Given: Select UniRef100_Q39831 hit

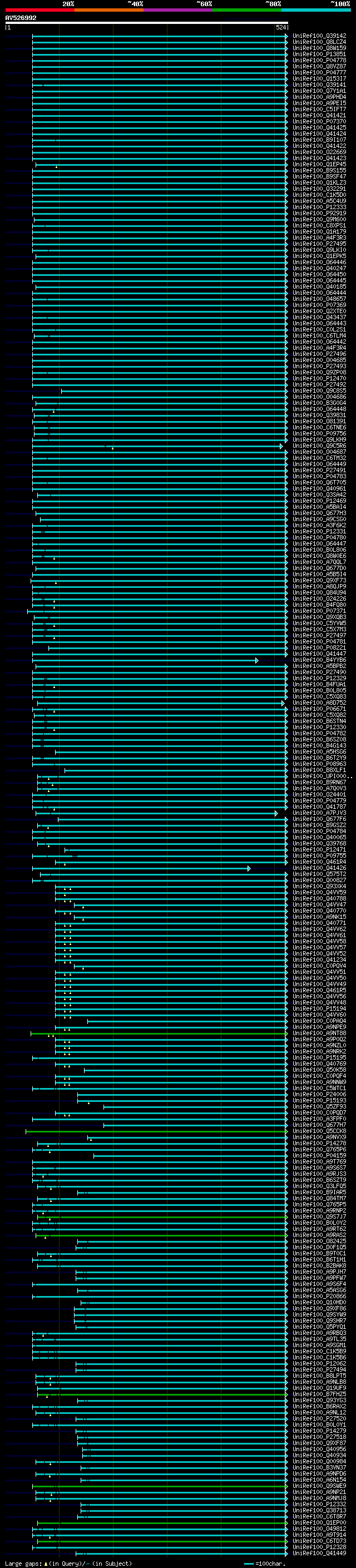Looking at the screenshot, I should [319, 415].
